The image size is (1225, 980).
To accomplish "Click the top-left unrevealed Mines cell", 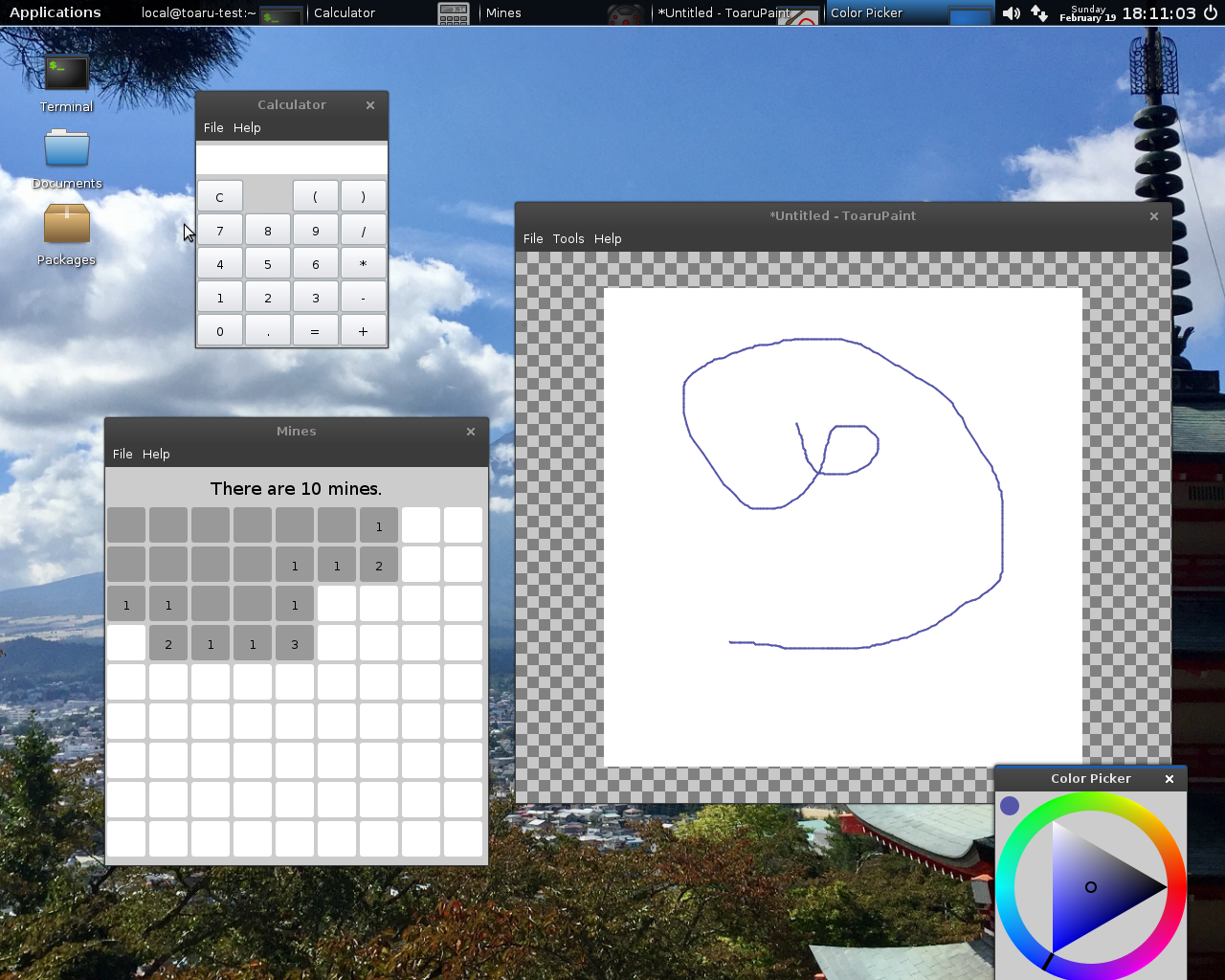I will (126, 525).
